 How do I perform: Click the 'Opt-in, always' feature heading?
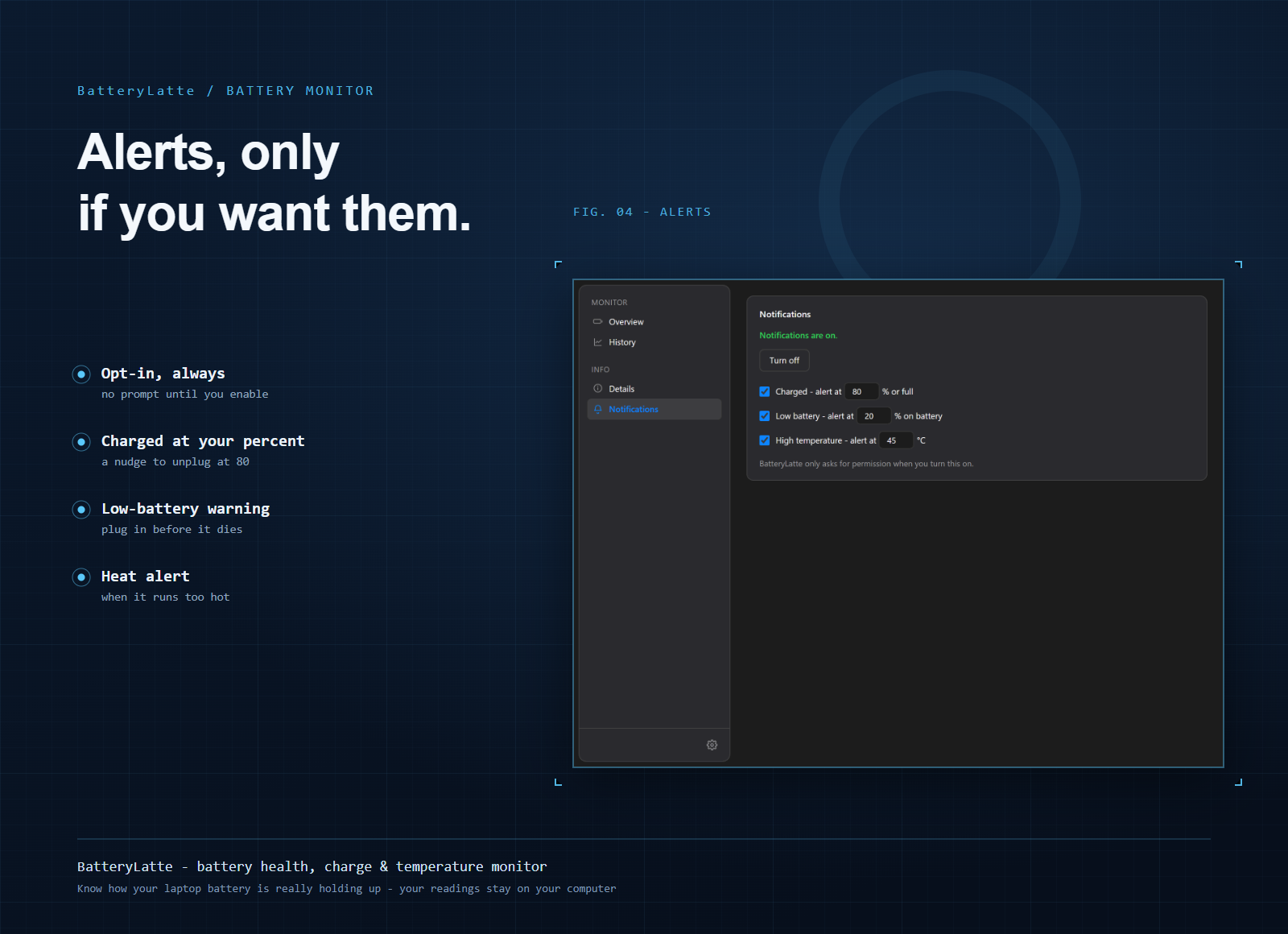[163, 373]
